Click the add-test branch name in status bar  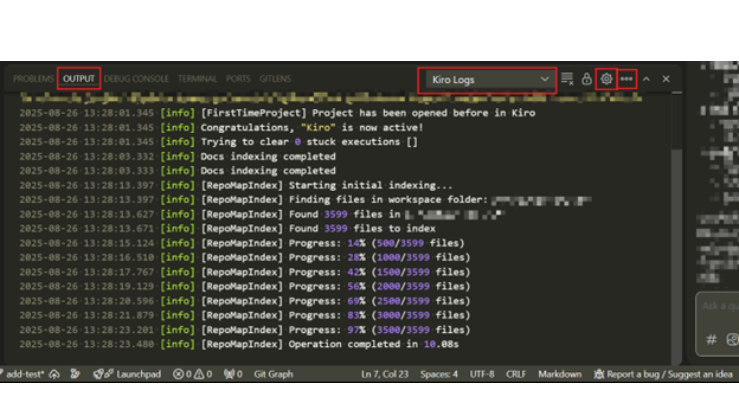[x=24, y=374]
